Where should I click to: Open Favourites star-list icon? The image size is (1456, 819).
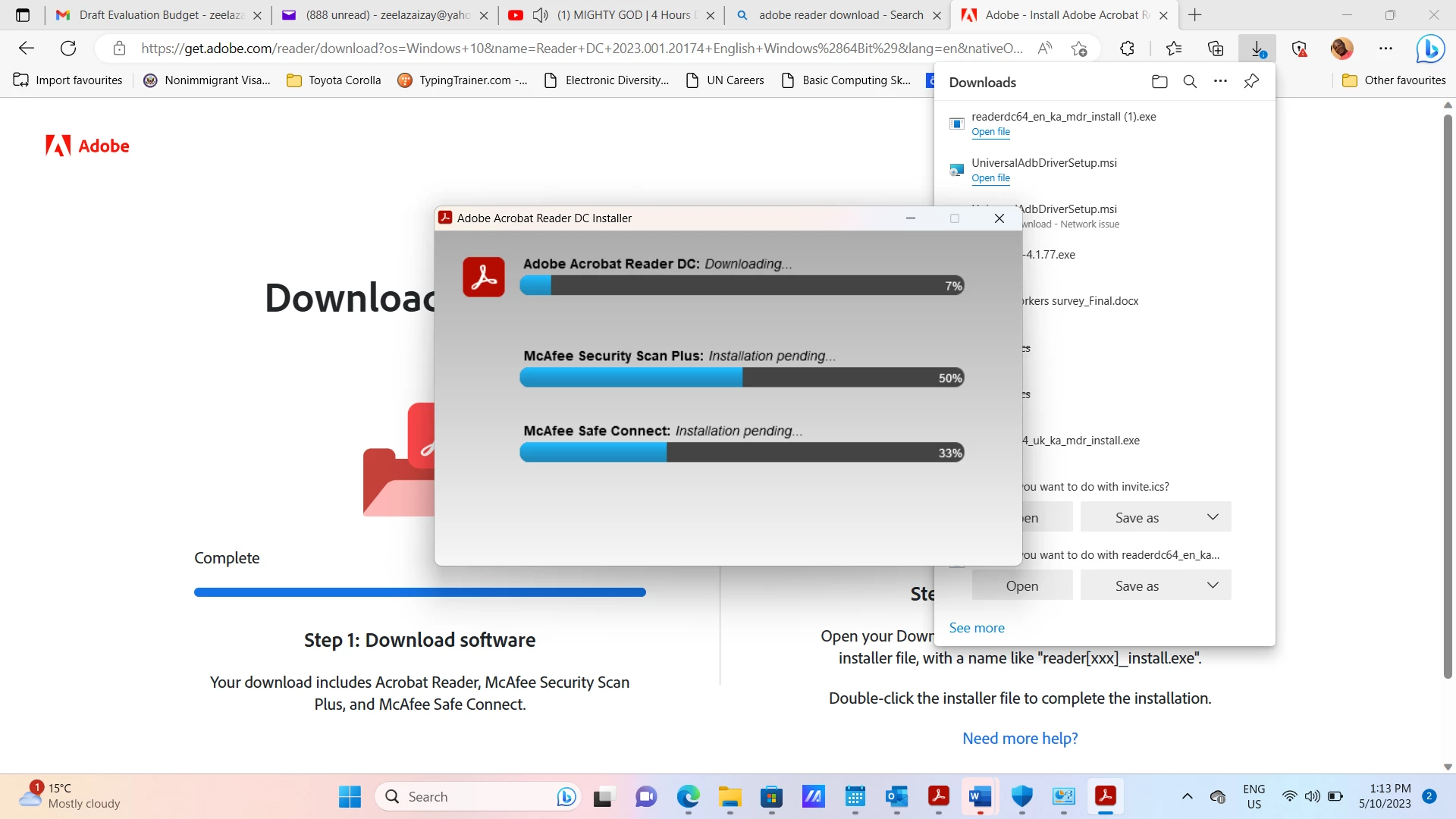[x=1174, y=49]
